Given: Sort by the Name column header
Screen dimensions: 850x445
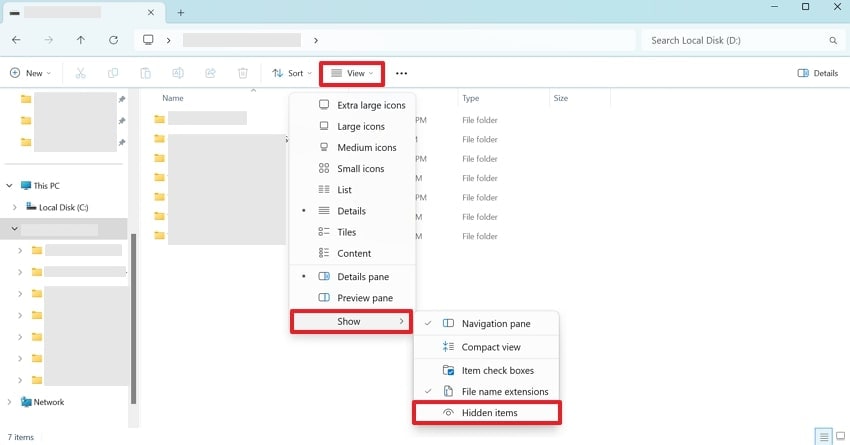Looking at the screenshot, I should (x=173, y=98).
